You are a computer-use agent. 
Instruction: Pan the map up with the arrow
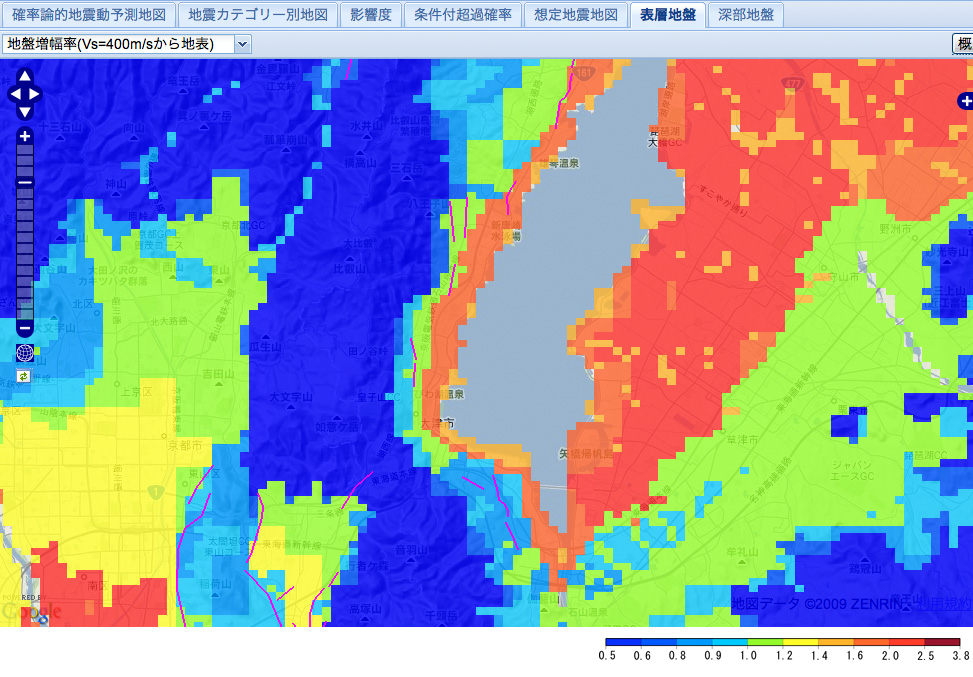click(24, 76)
